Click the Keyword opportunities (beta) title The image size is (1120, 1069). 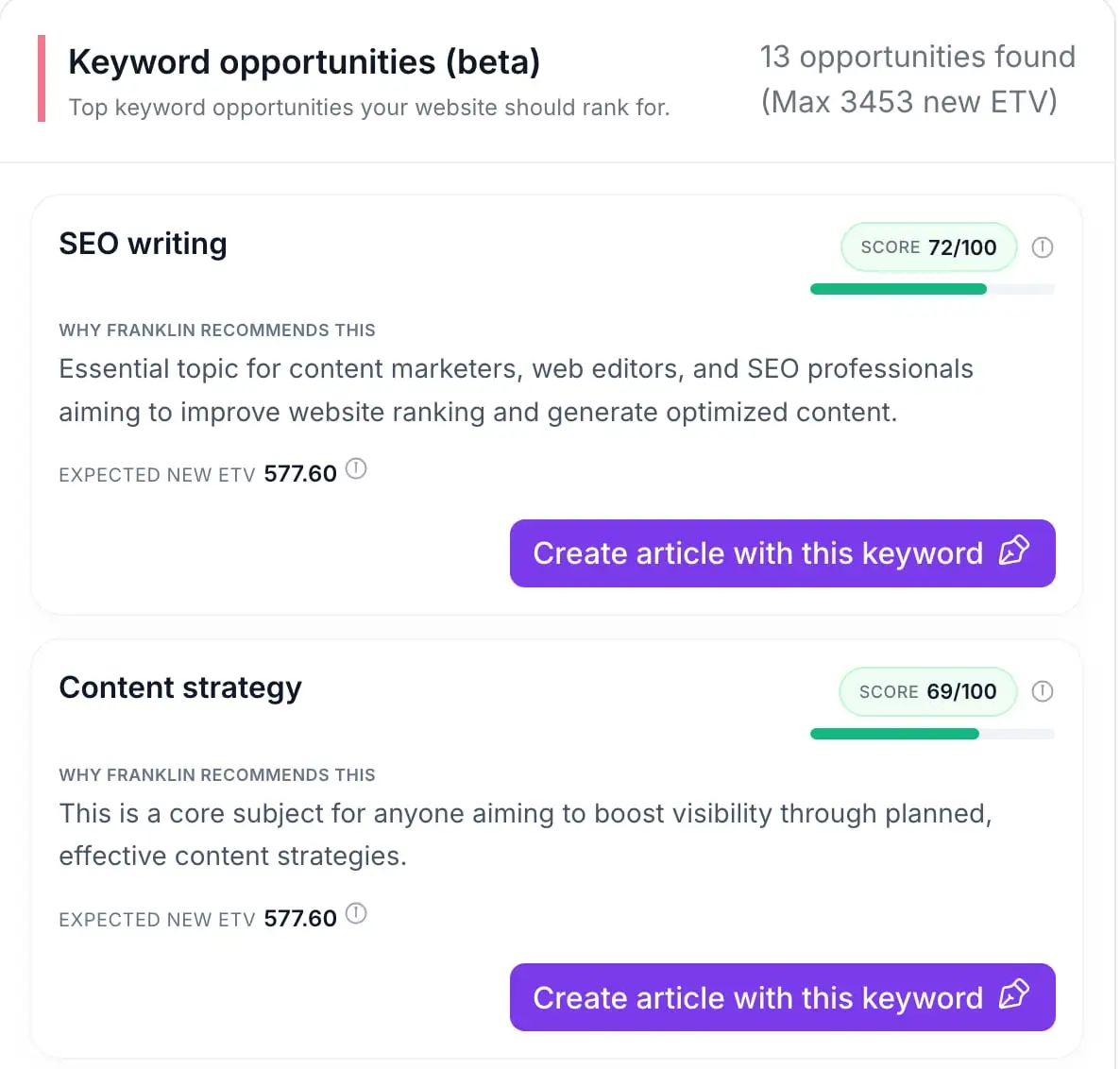(304, 61)
